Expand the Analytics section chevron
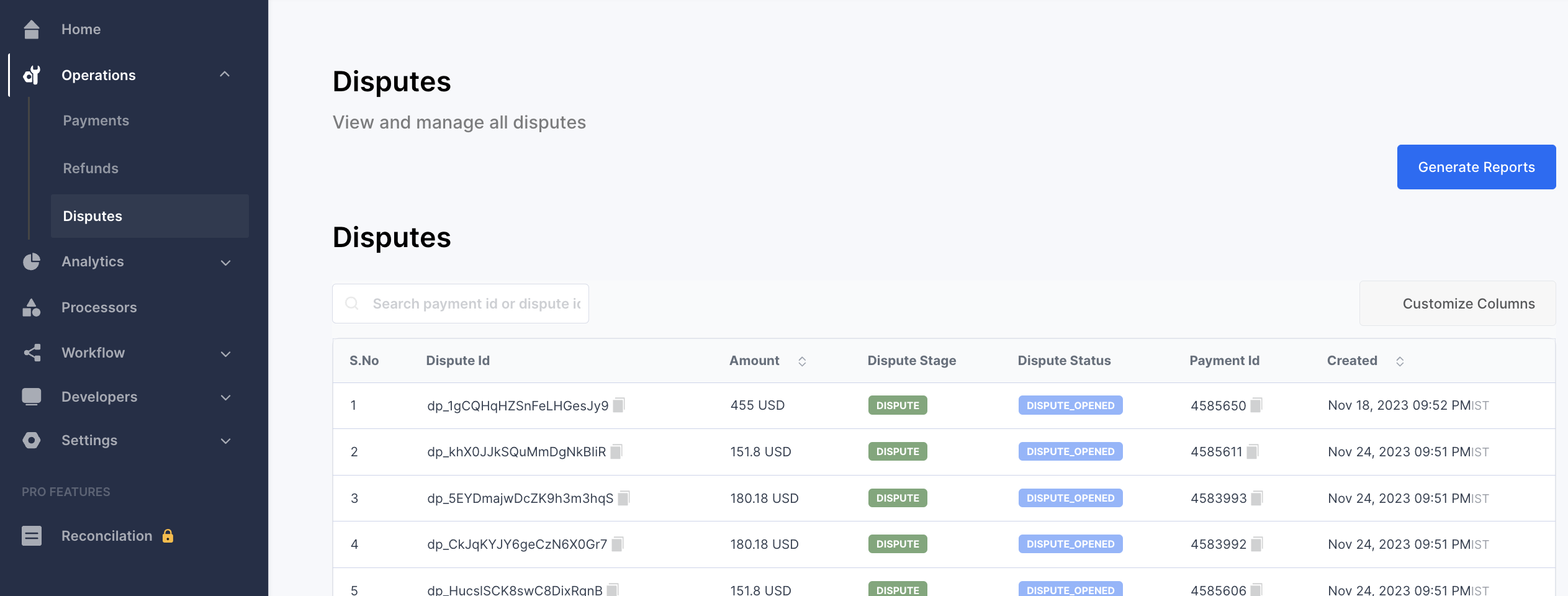The width and height of the screenshot is (1568, 596). (x=226, y=263)
